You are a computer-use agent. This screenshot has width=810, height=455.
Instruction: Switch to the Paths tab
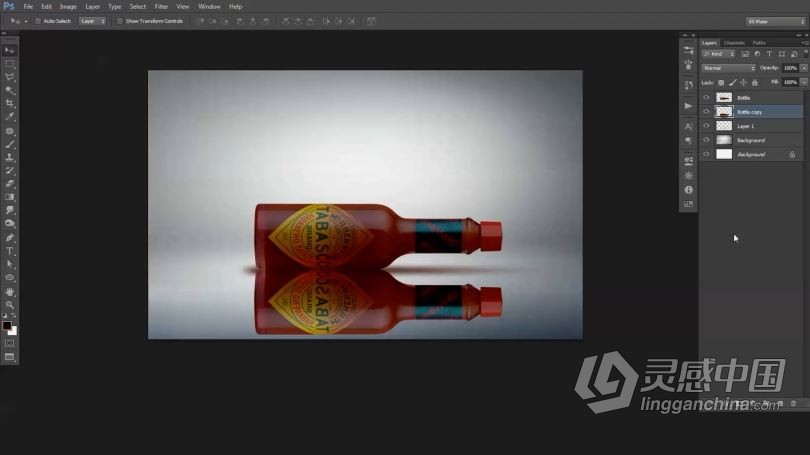759,43
